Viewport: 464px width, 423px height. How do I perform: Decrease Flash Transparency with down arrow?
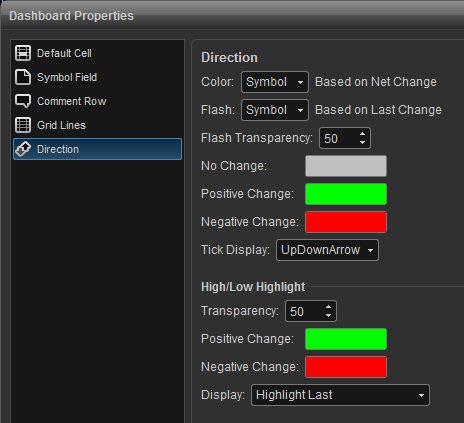[363, 143]
